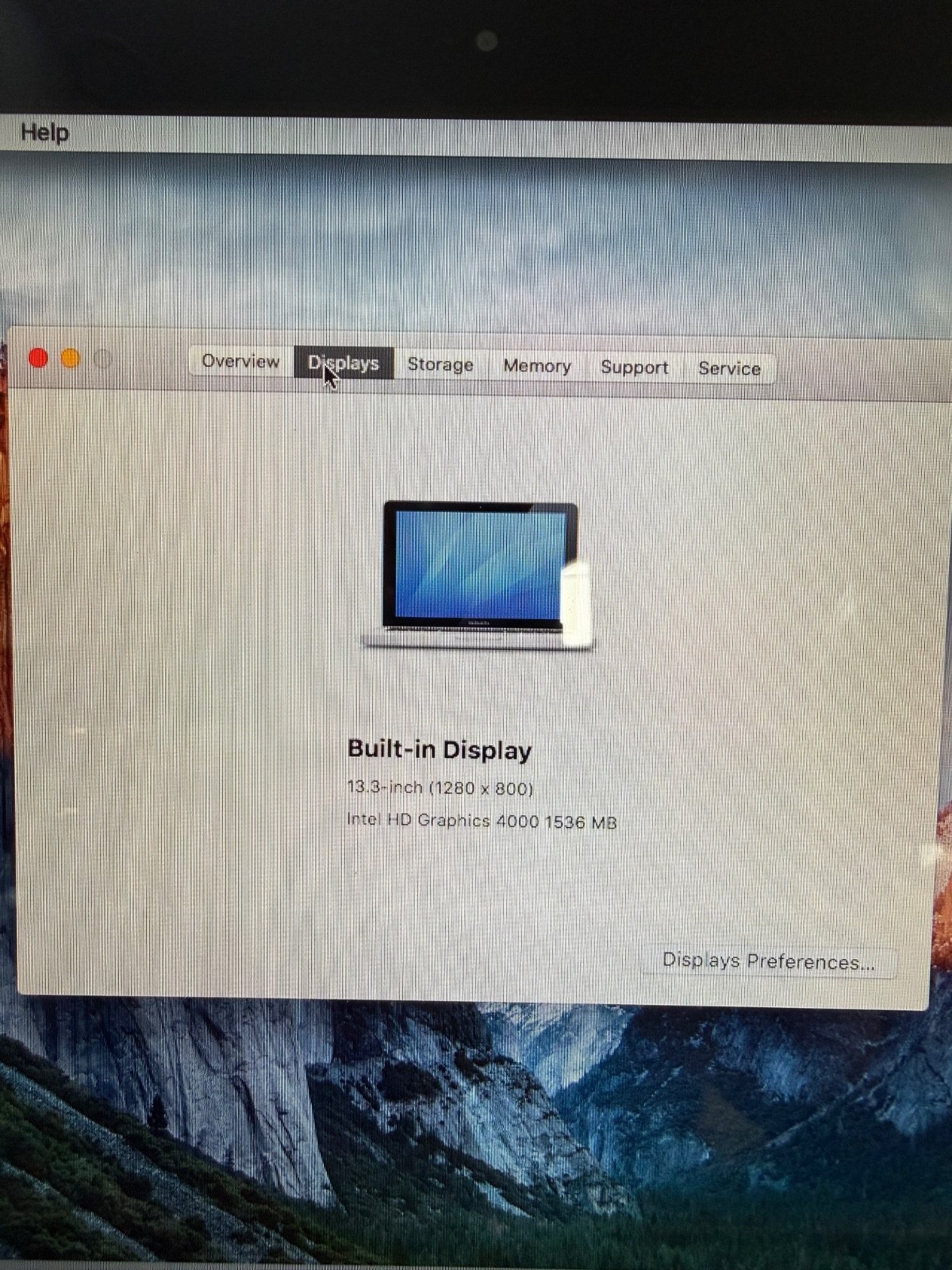The width and height of the screenshot is (952, 1270).
Task: Open the Storage tab
Action: (440, 364)
